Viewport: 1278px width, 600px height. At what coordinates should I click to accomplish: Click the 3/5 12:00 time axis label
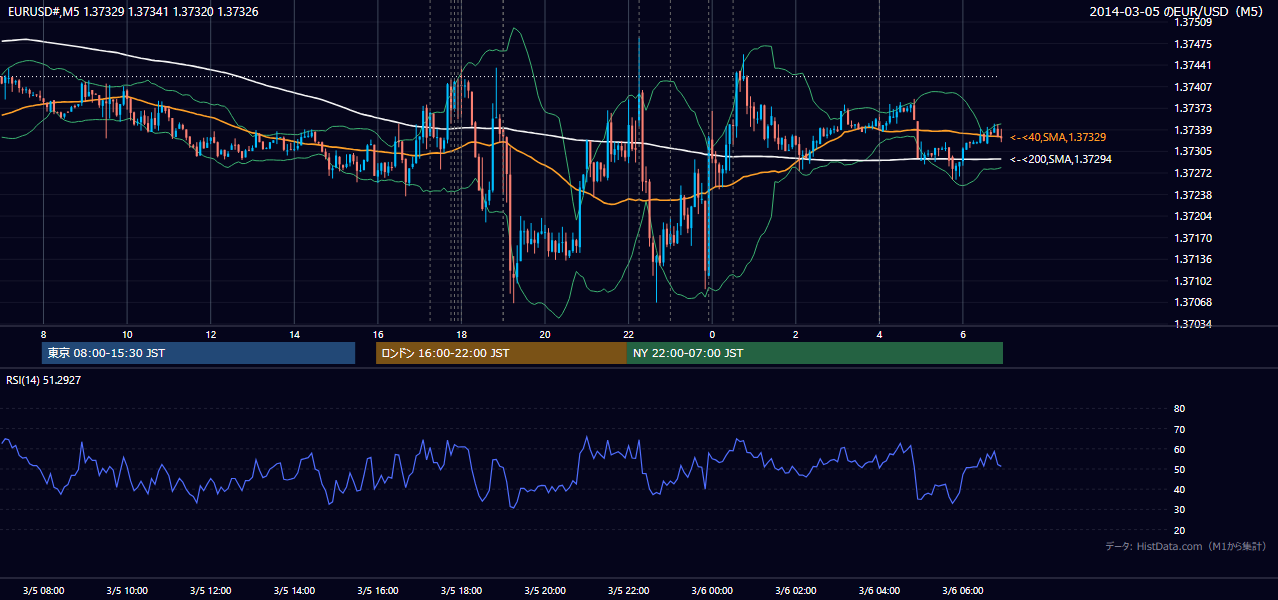210,590
